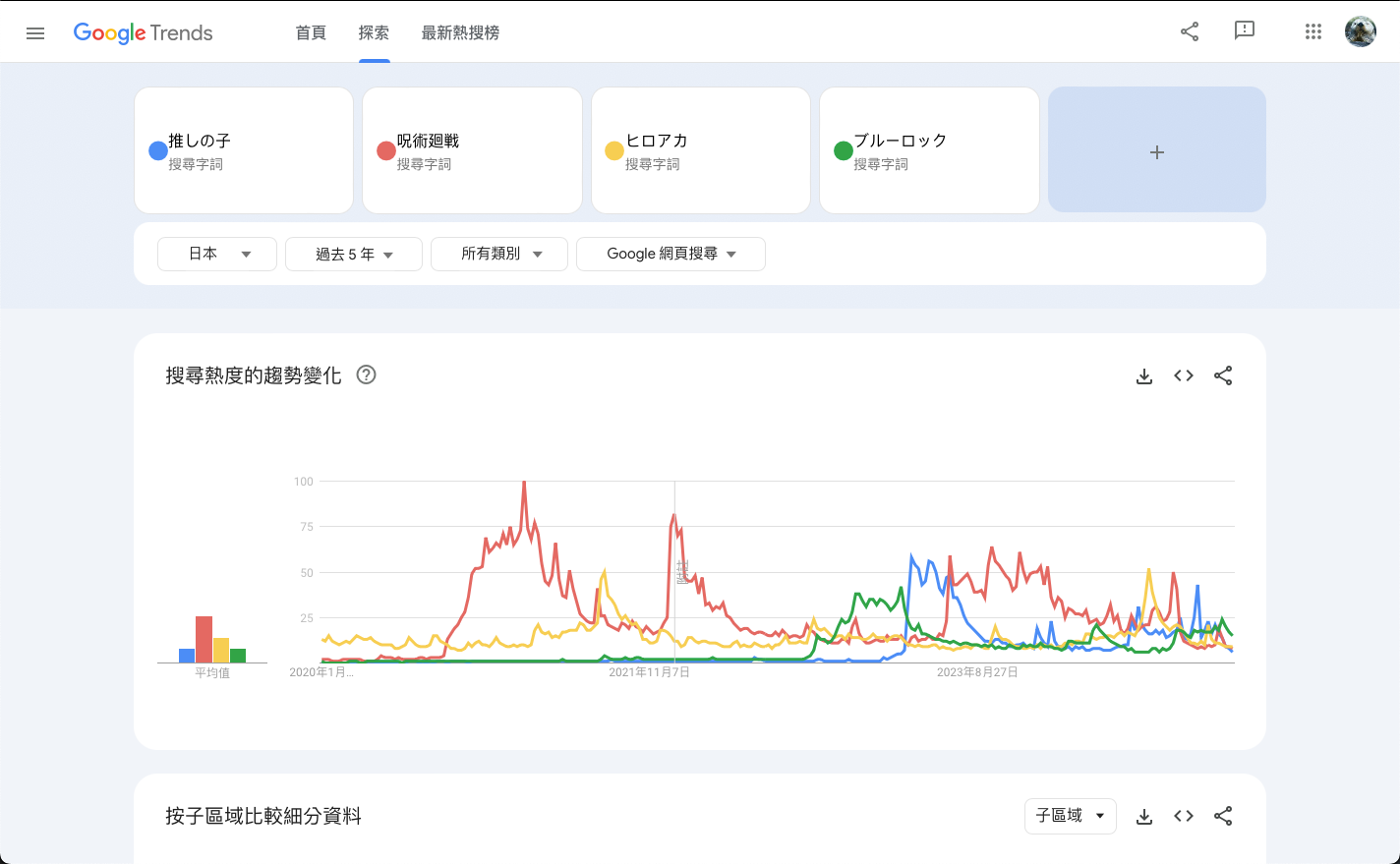Screen dimensions: 1400x864
Task: Share the subregion comparison section
Action: [x=1223, y=816]
